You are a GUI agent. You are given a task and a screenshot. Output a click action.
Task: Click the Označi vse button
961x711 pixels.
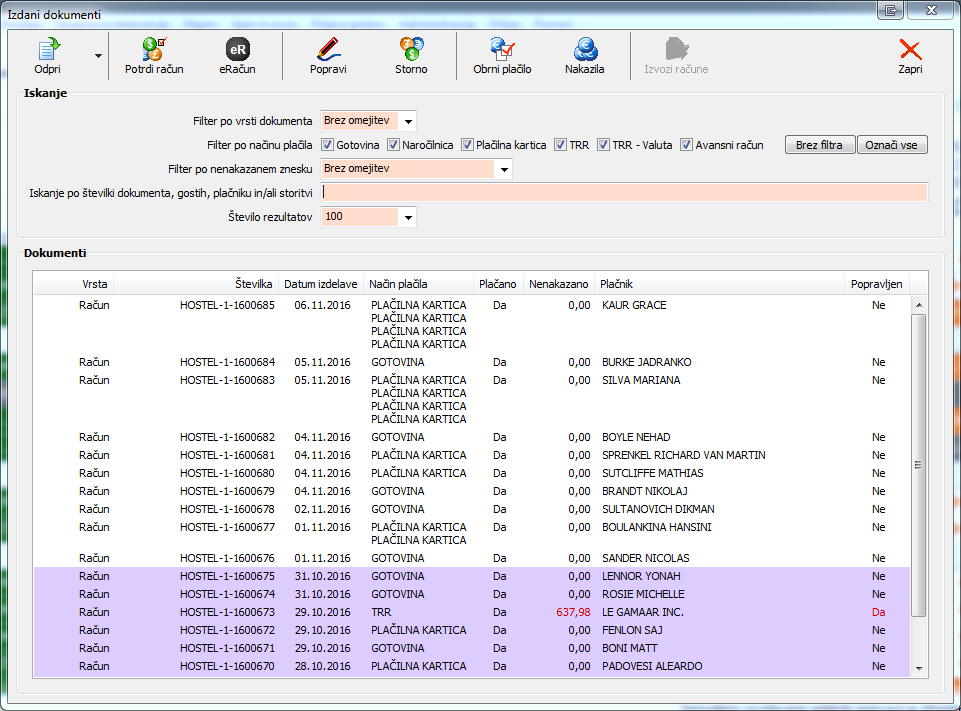pos(892,145)
